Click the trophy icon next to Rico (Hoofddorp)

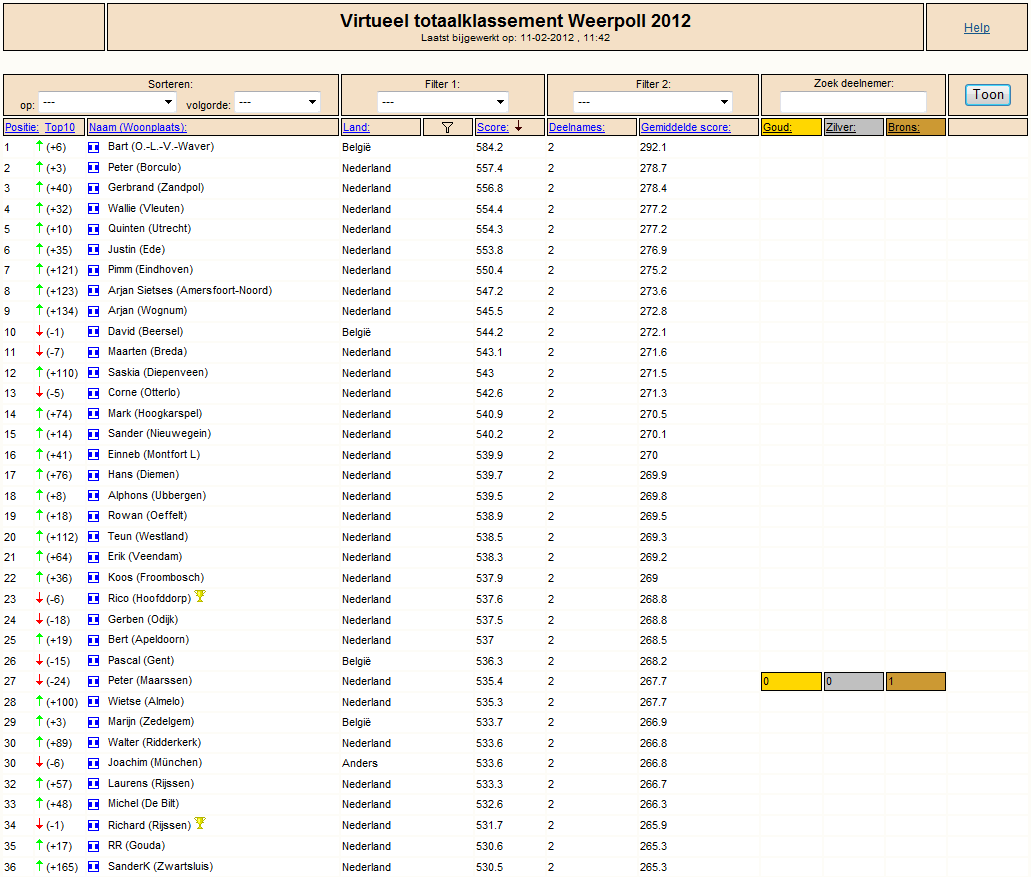coord(200,597)
